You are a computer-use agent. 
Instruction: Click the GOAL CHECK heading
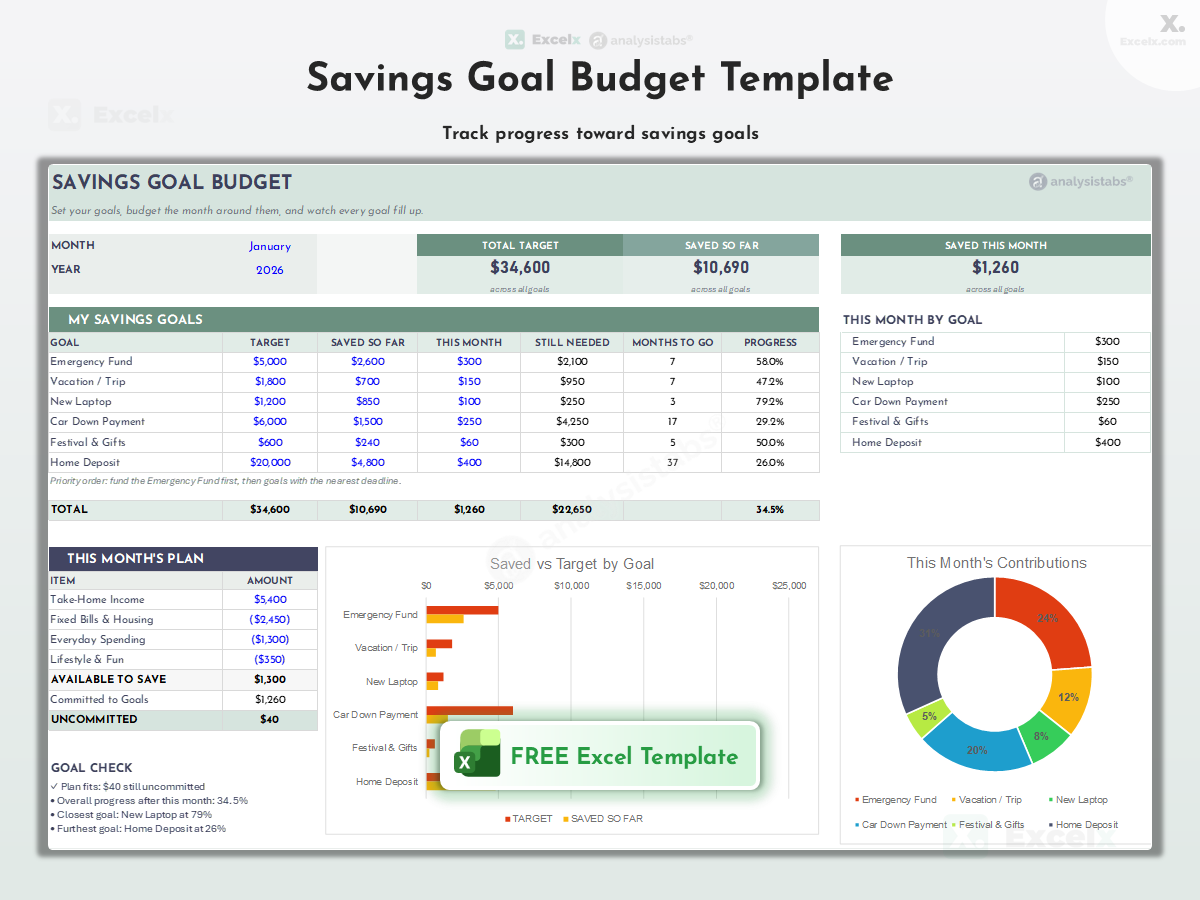[x=92, y=768]
